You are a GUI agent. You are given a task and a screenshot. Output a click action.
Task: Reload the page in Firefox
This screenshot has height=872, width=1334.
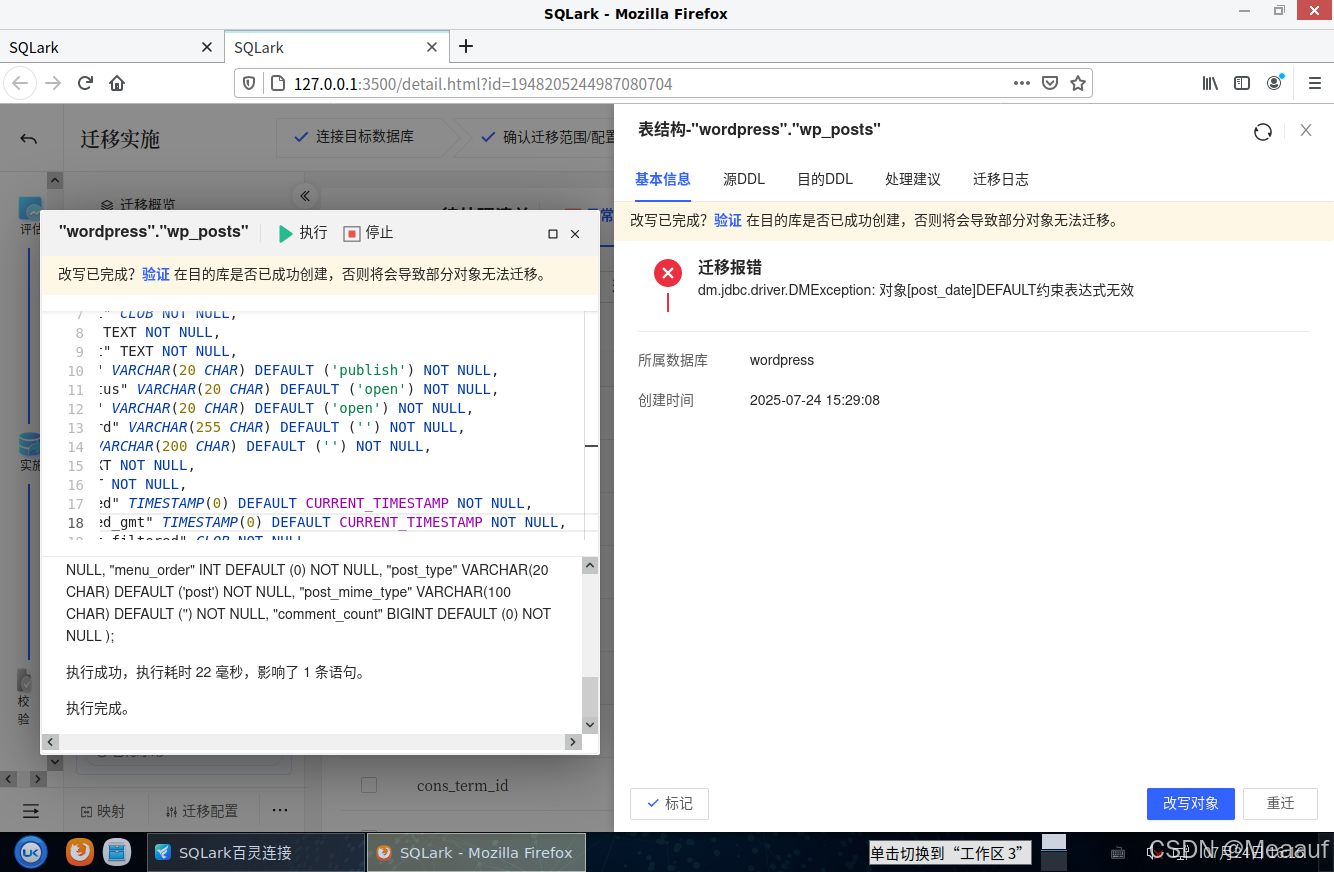tap(85, 83)
